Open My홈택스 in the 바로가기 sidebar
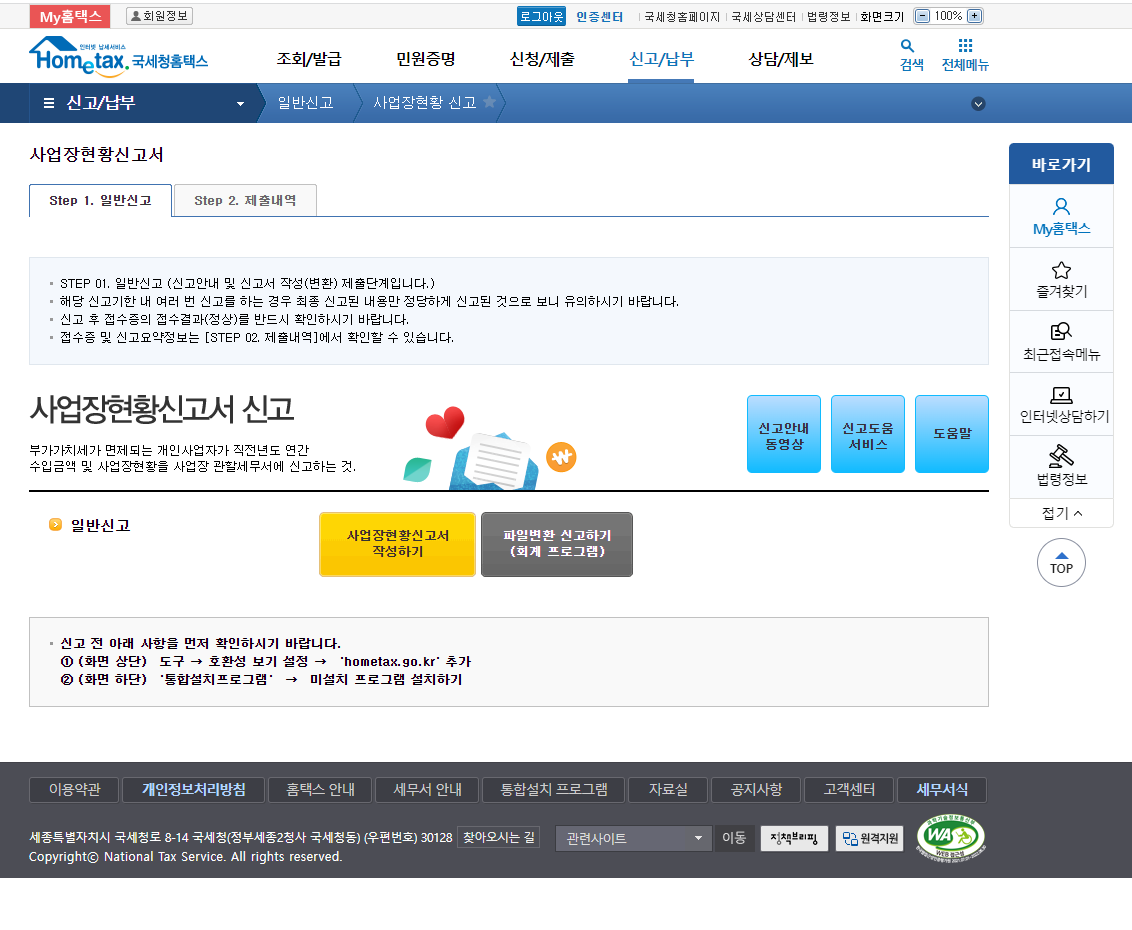Viewport: 1132px width, 930px height. 1061,217
